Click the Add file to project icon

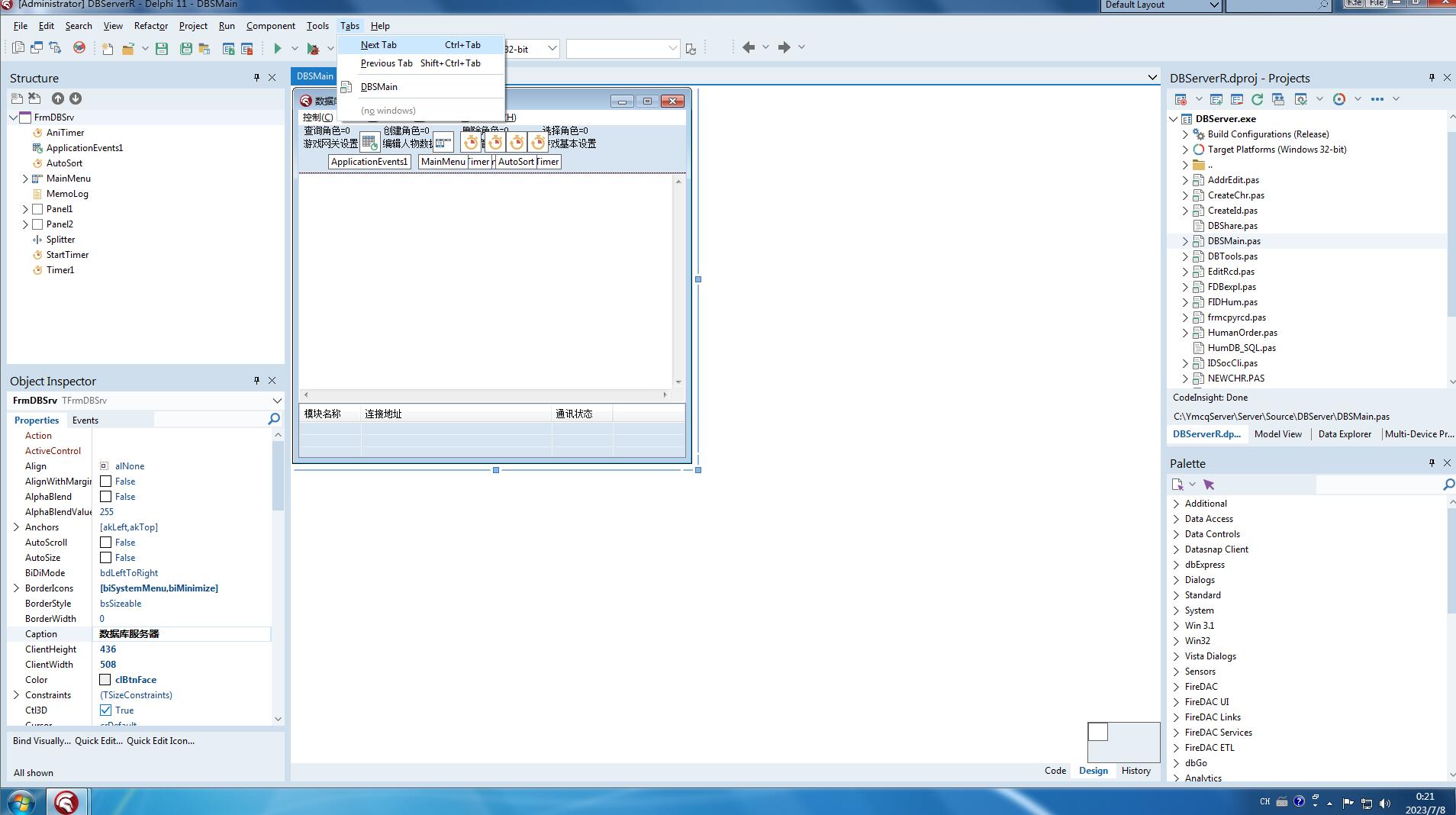(x=228, y=48)
